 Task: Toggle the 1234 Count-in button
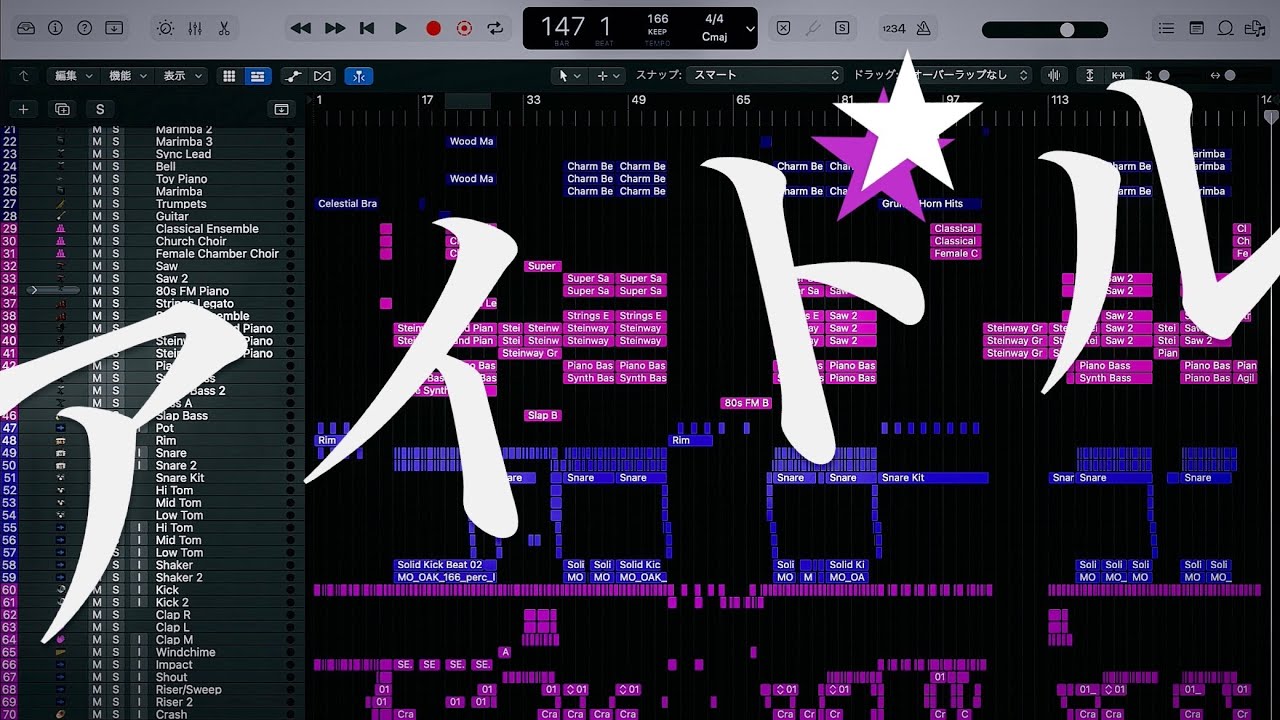pyautogui.click(x=893, y=29)
